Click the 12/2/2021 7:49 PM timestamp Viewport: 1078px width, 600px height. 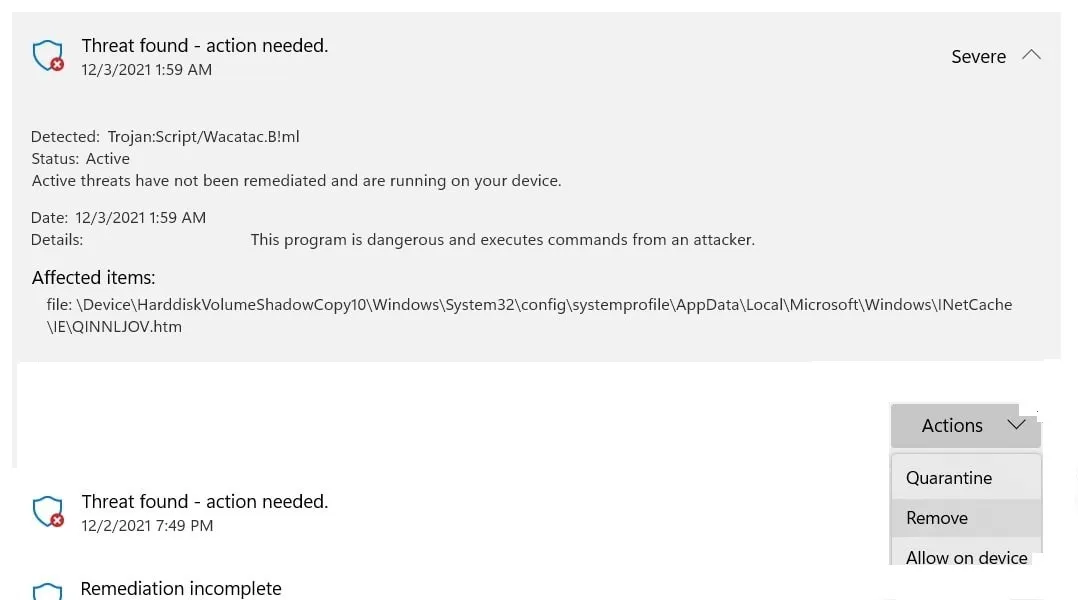coord(146,525)
